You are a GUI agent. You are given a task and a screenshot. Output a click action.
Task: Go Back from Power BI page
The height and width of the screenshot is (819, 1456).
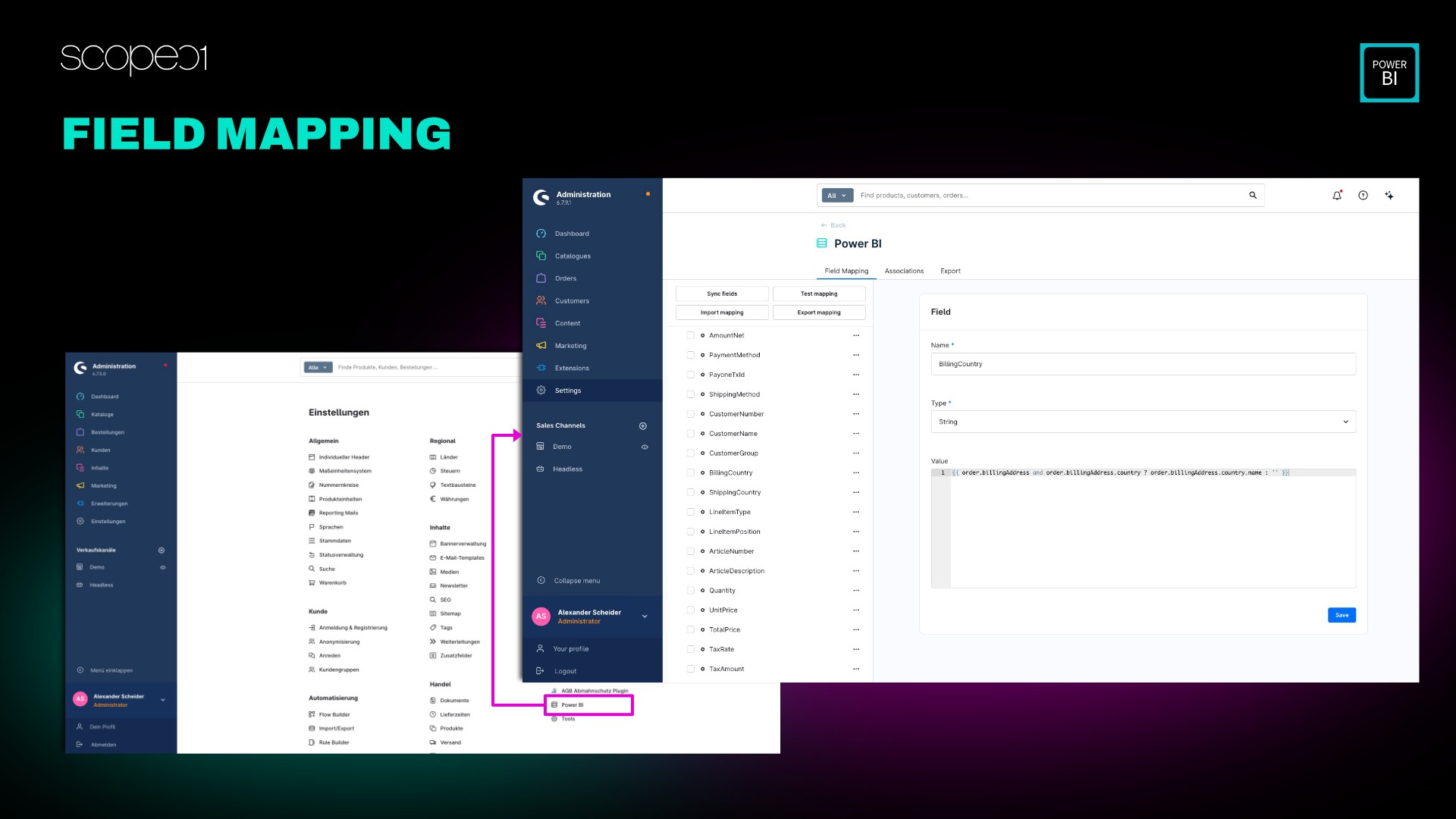click(x=833, y=225)
